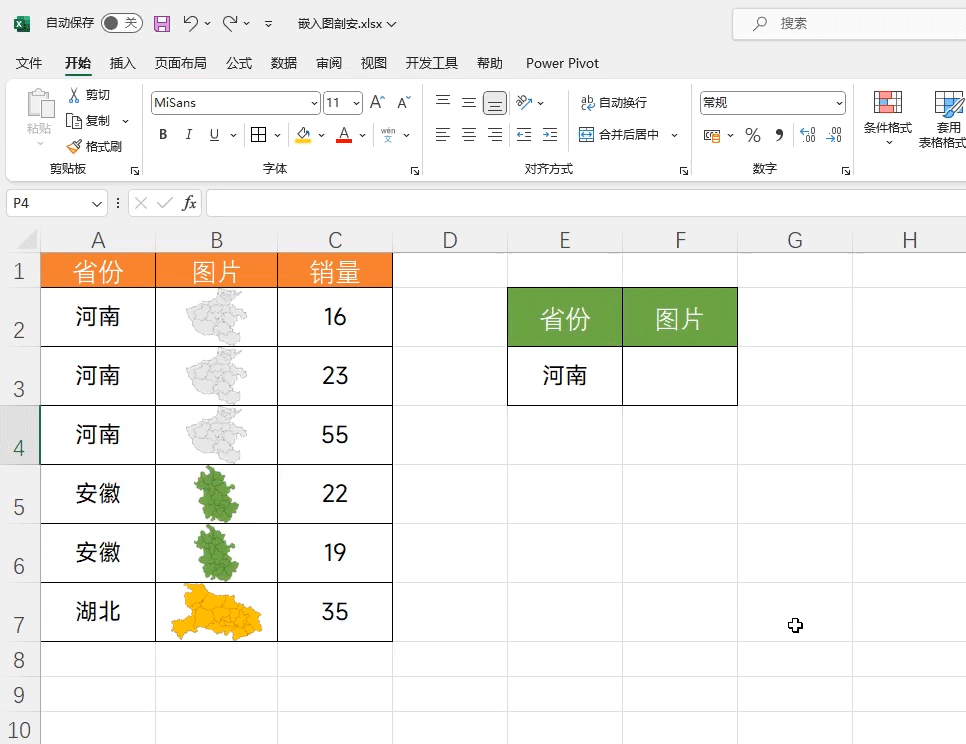
Task: Open the 插入 (Insert) ribbon tab
Action: point(122,63)
